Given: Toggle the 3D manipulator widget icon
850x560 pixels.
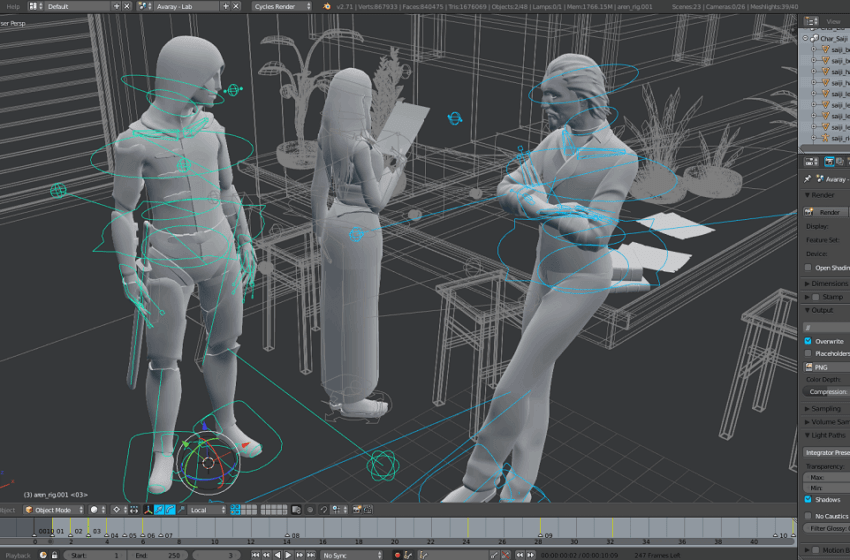Looking at the screenshot, I should click(x=147, y=510).
